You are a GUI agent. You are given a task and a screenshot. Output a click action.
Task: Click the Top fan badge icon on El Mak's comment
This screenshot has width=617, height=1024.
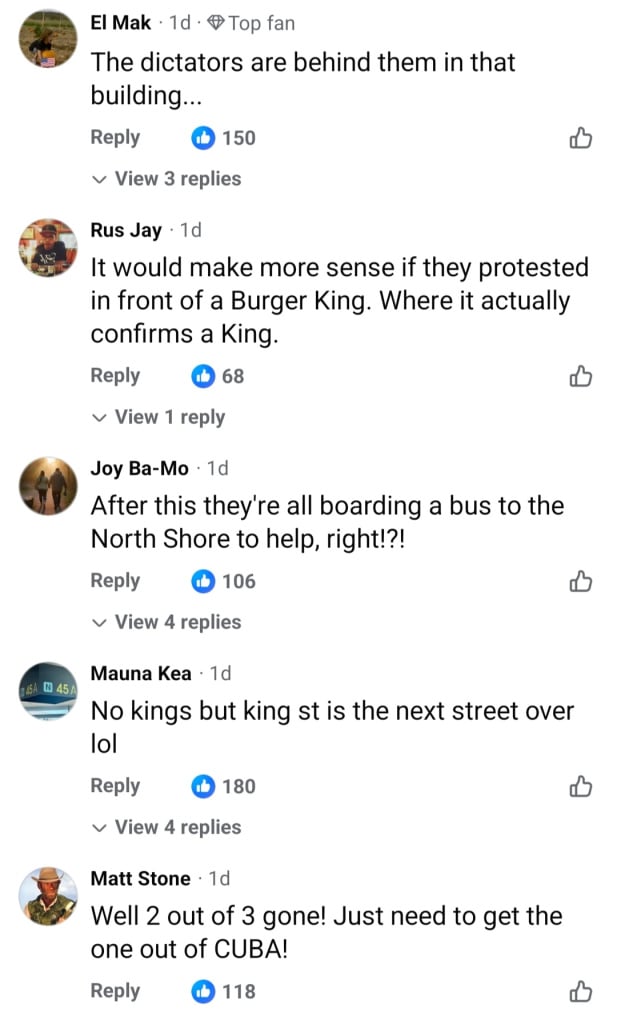pos(214,22)
